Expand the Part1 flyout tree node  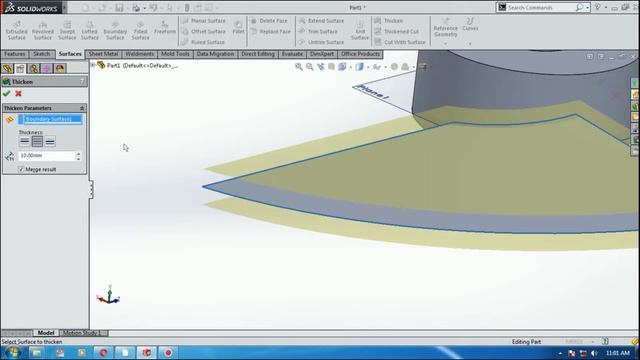click(x=93, y=65)
